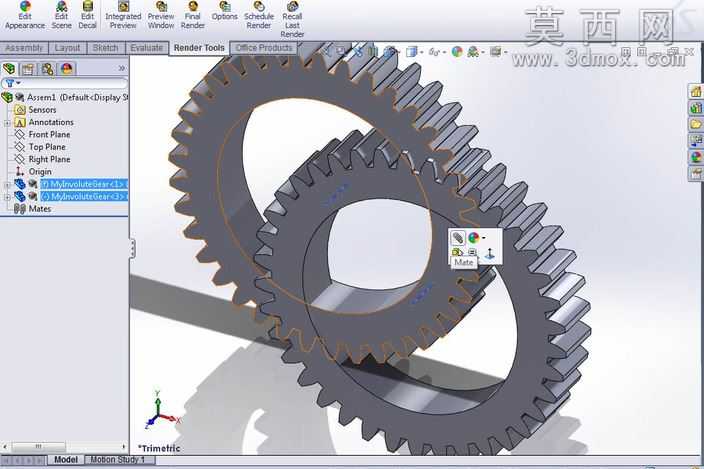Open Design Library task pane tab
This screenshot has height=469, width=704.
[696, 108]
